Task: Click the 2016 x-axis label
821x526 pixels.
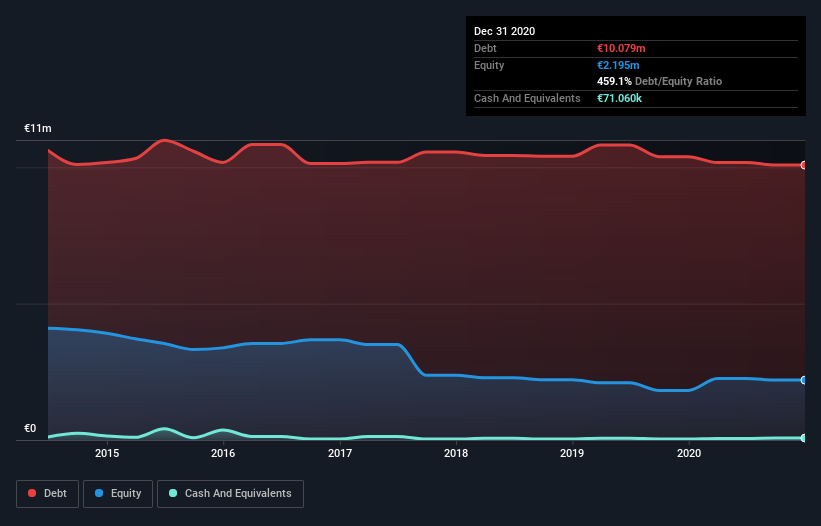Action: point(223,453)
